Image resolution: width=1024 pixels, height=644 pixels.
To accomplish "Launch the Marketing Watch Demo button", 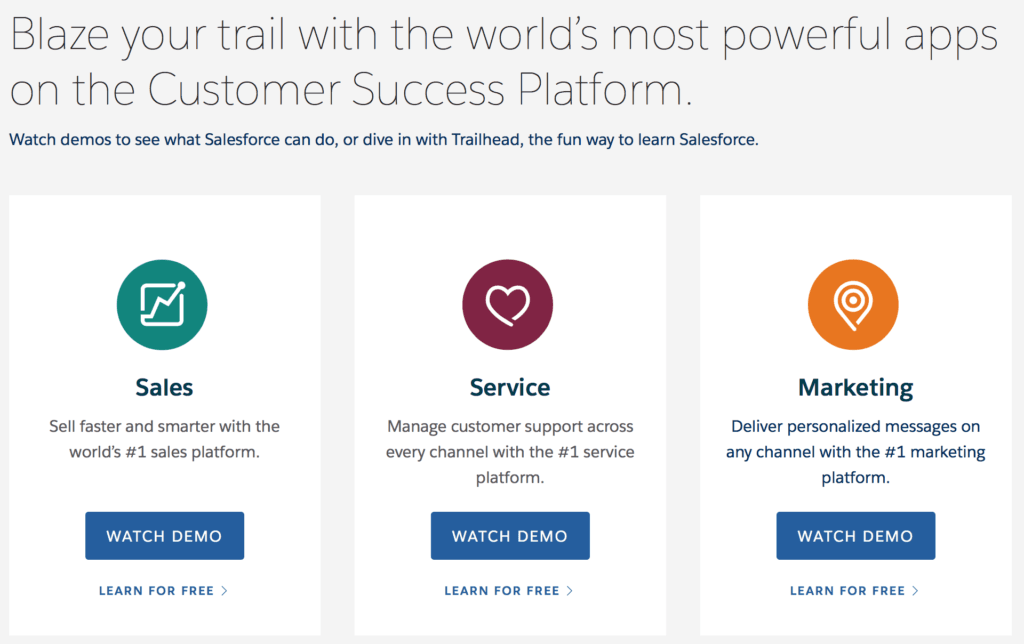I will [x=856, y=536].
